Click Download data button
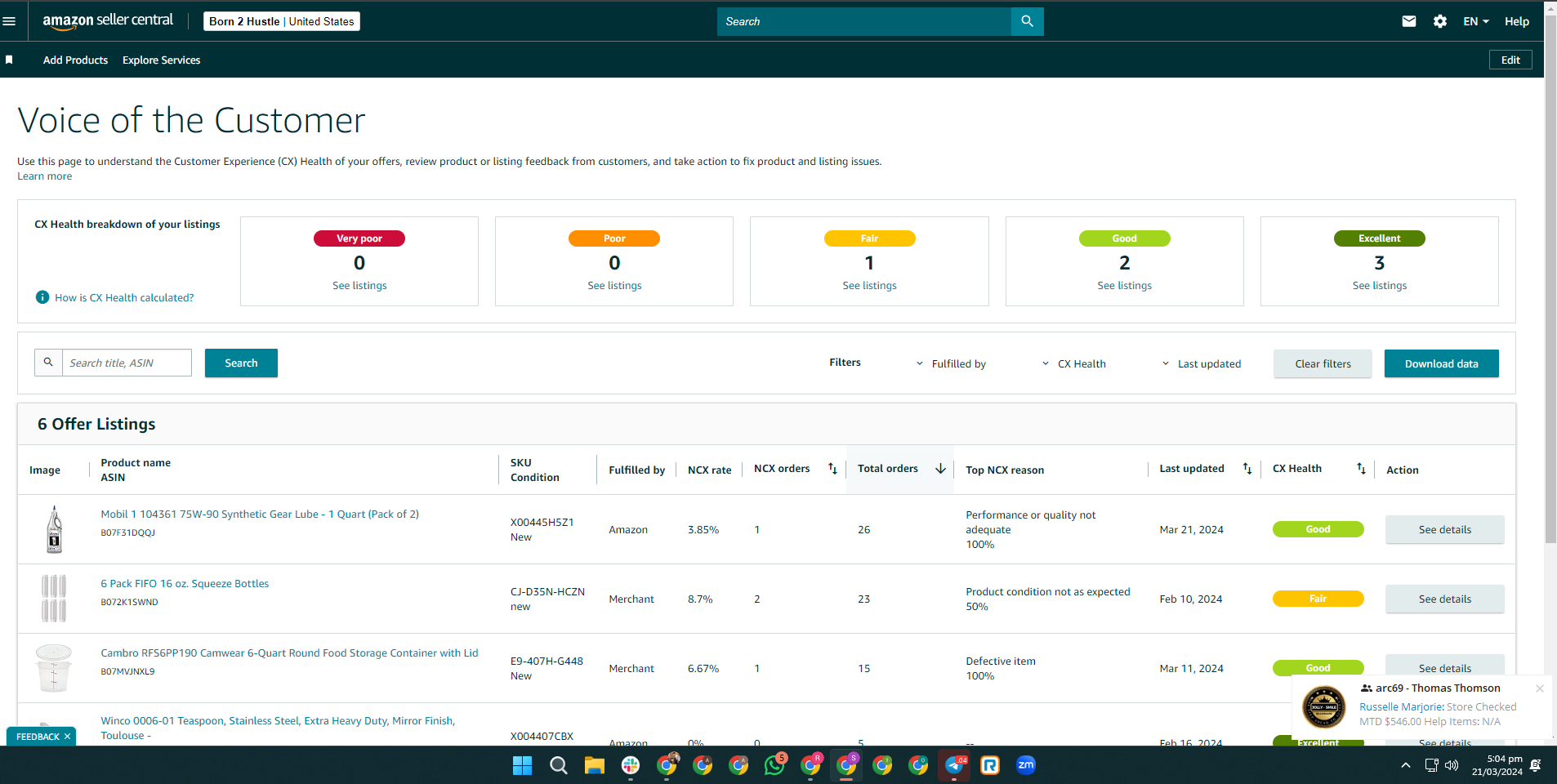The image size is (1557, 784). point(1441,363)
